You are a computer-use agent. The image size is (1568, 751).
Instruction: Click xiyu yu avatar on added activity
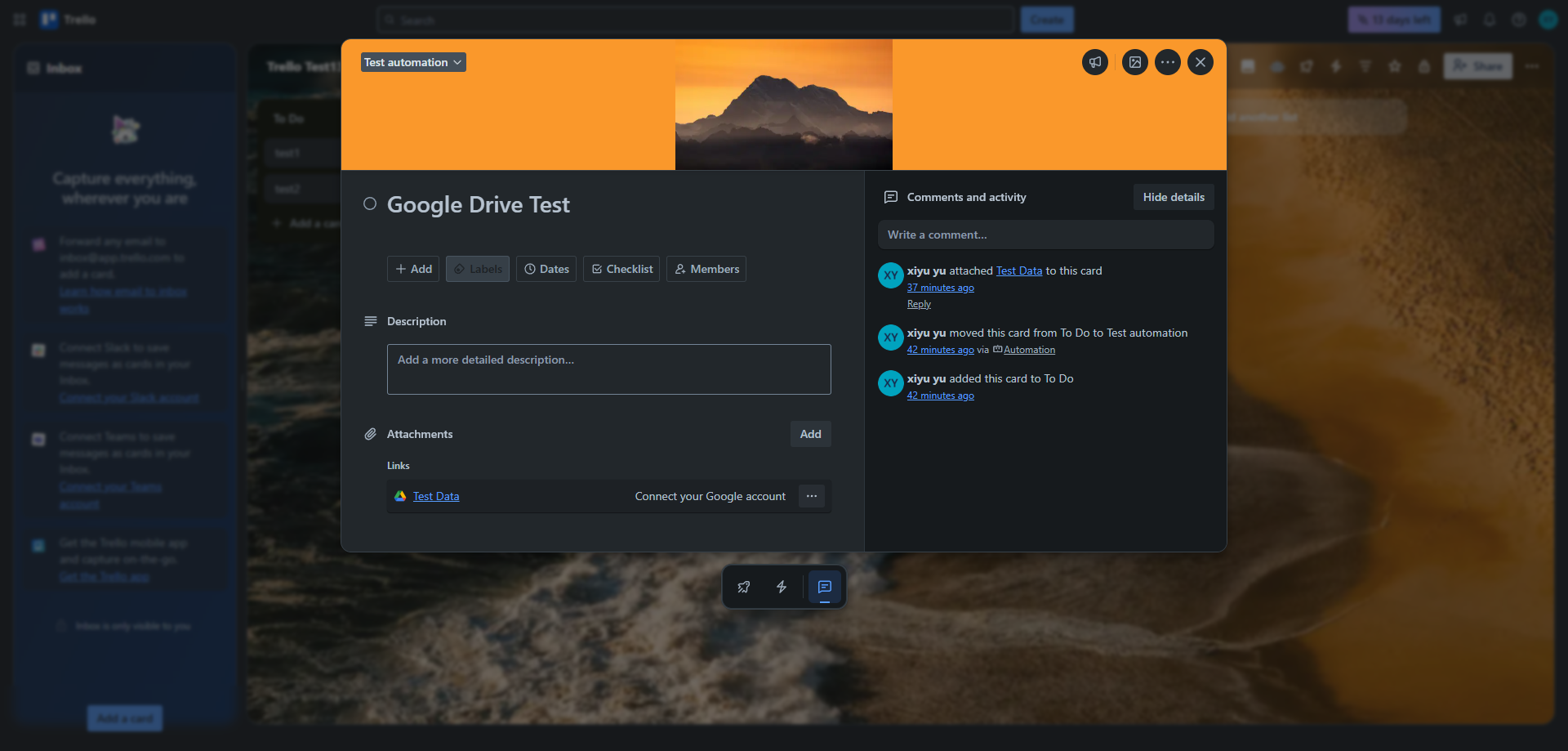[891, 383]
